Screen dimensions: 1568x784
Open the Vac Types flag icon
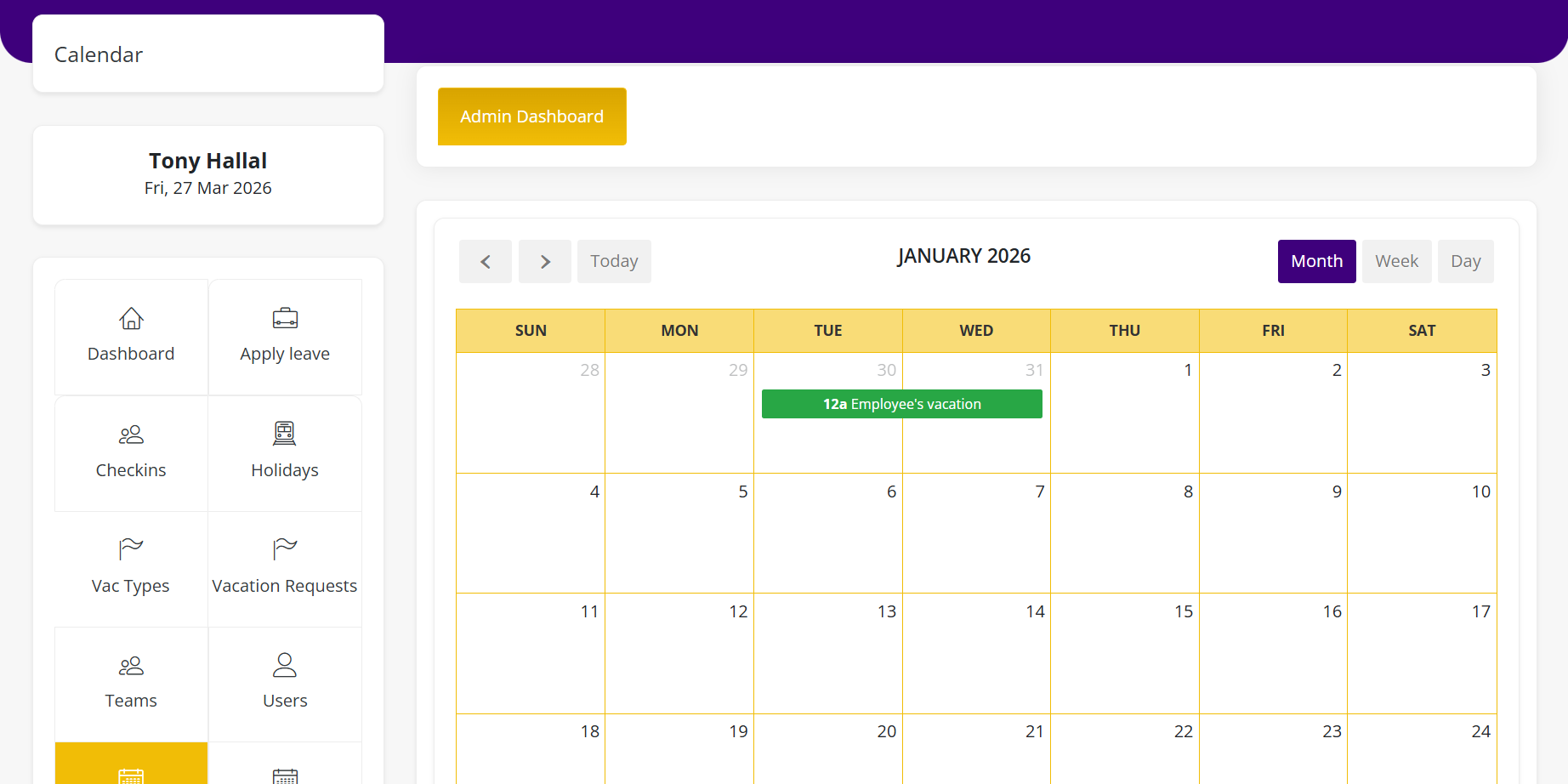[131, 549]
